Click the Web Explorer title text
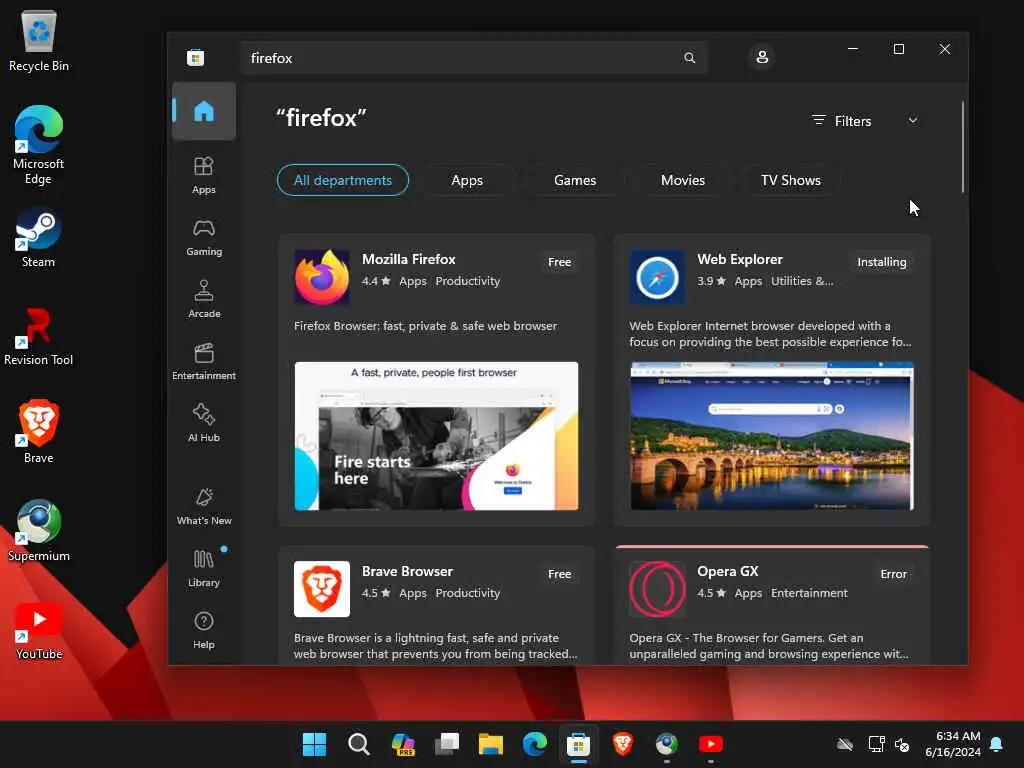 (x=740, y=259)
